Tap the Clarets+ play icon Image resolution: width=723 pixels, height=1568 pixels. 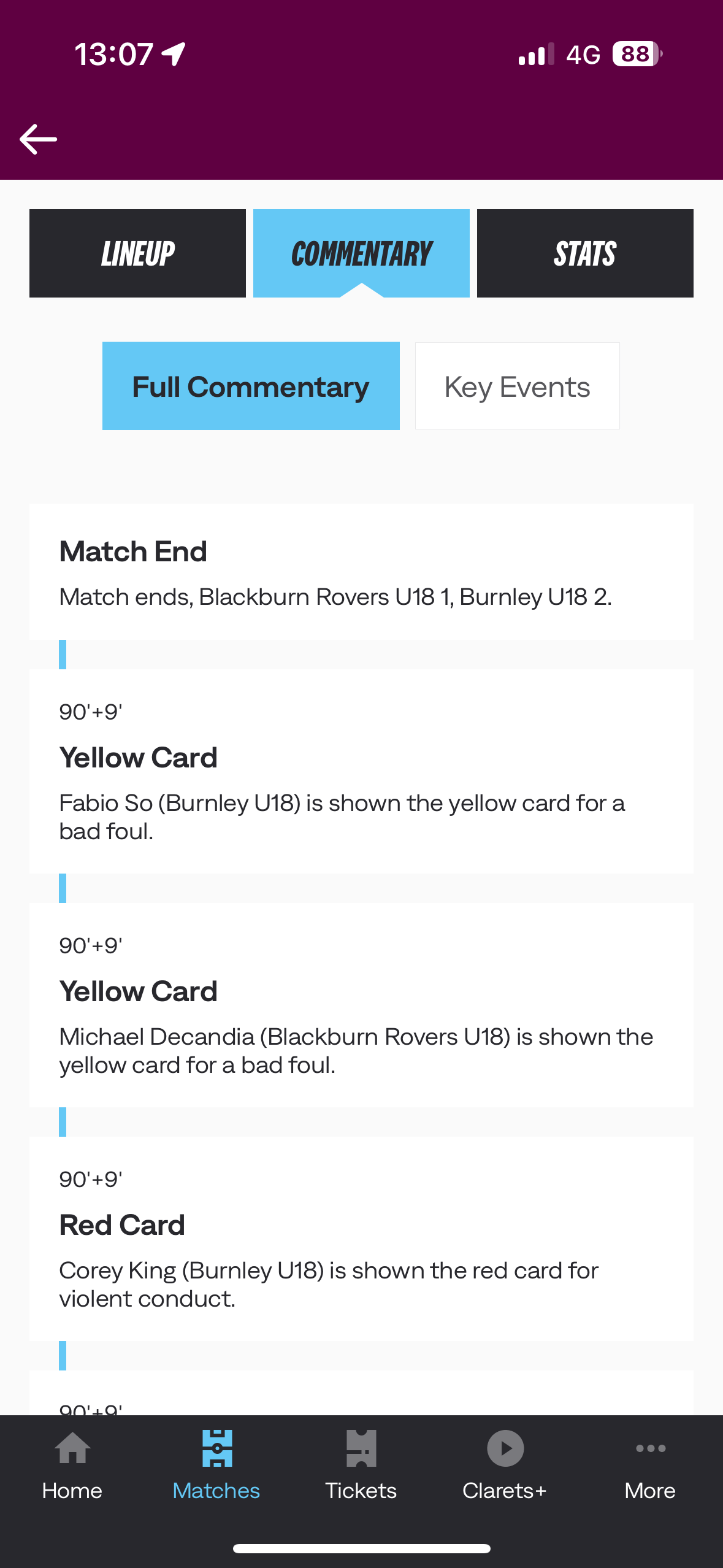click(x=505, y=1449)
